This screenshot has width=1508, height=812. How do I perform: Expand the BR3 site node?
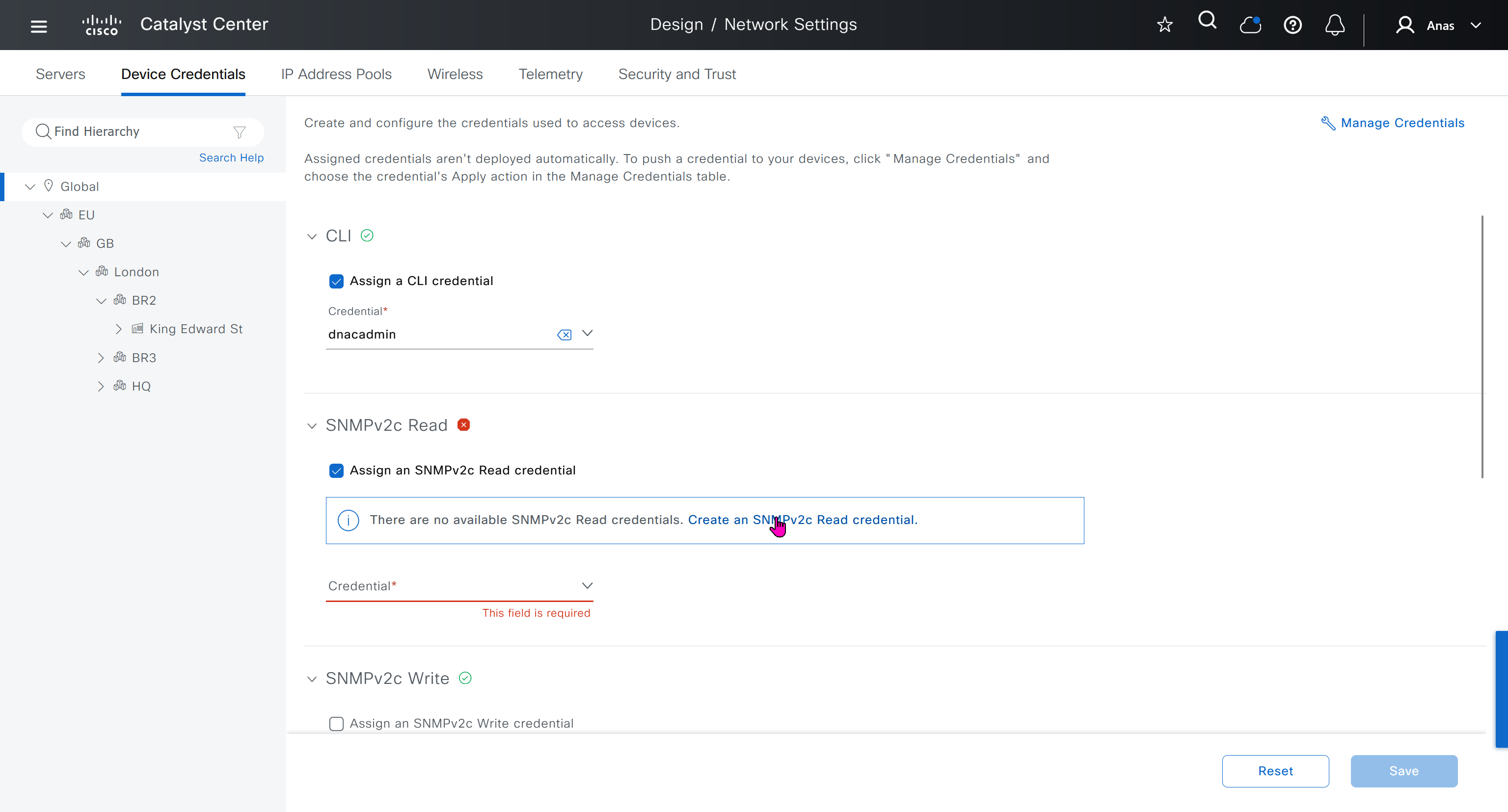101,358
